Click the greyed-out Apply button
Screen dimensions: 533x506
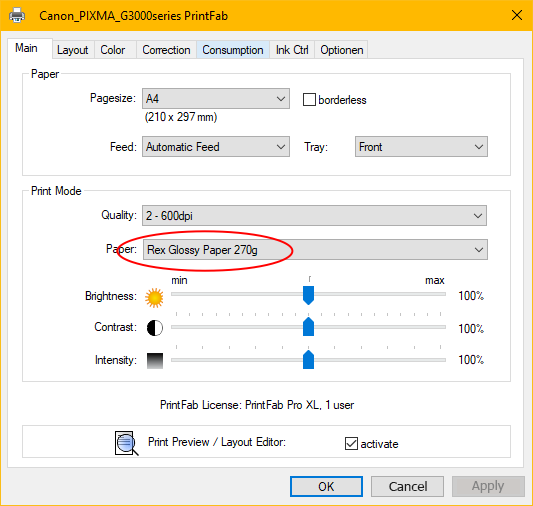click(488, 486)
